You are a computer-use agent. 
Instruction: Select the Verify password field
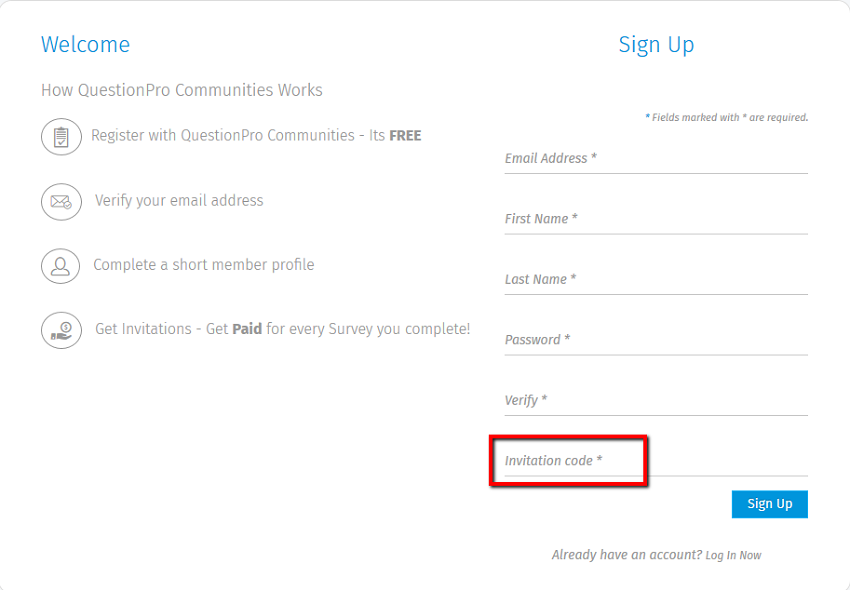tap(656, 401)
